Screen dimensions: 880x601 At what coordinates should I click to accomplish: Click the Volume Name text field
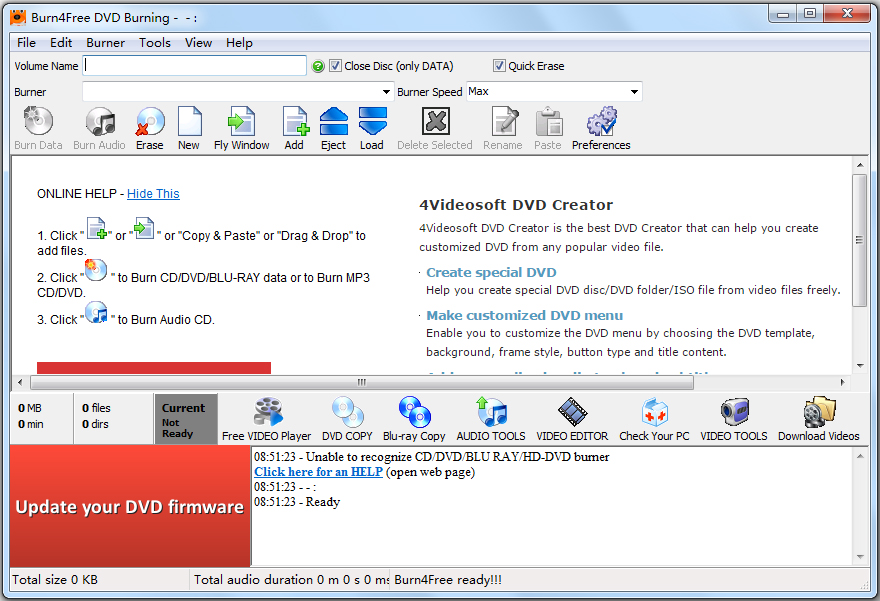click(195, 66)
